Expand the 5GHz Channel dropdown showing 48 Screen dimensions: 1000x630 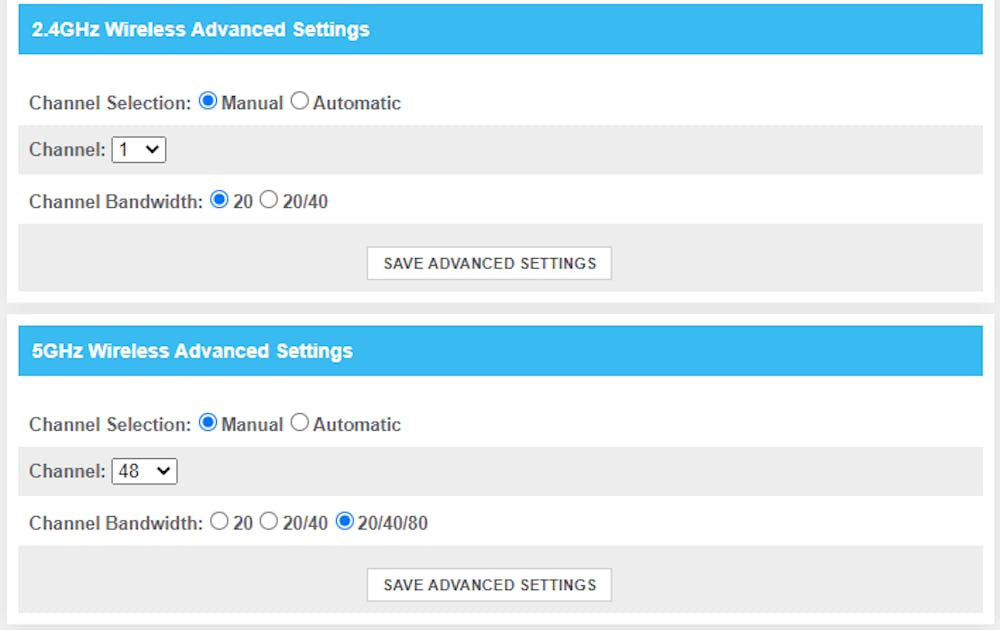click(x=144, y=471)
